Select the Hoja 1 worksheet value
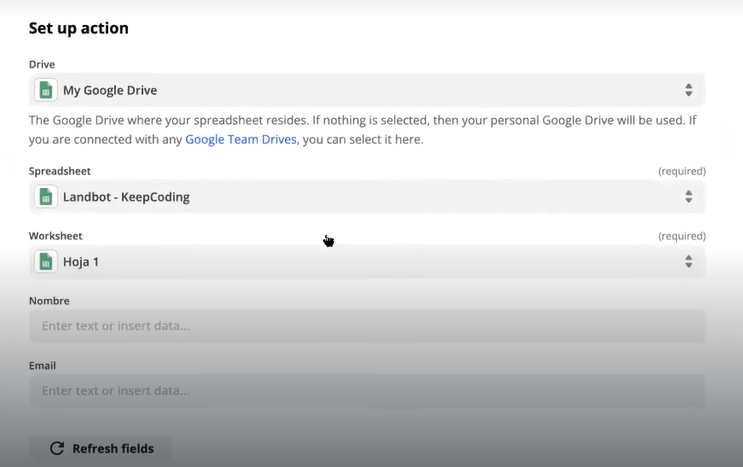 [81, 262]
